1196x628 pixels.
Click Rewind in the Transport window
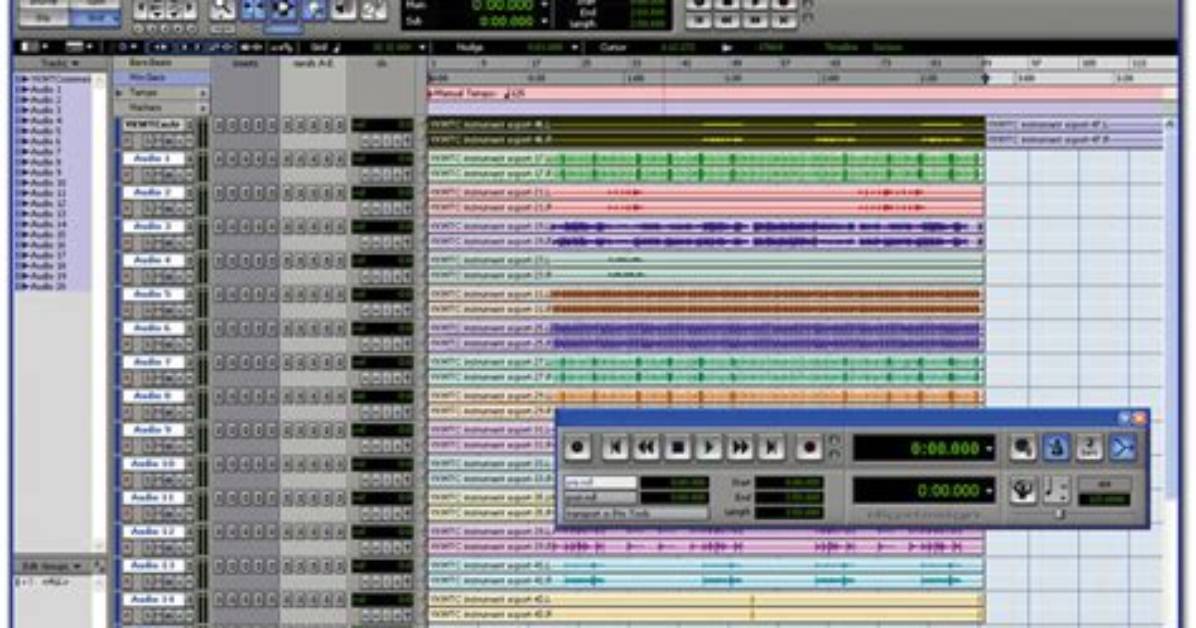(646, 447)
